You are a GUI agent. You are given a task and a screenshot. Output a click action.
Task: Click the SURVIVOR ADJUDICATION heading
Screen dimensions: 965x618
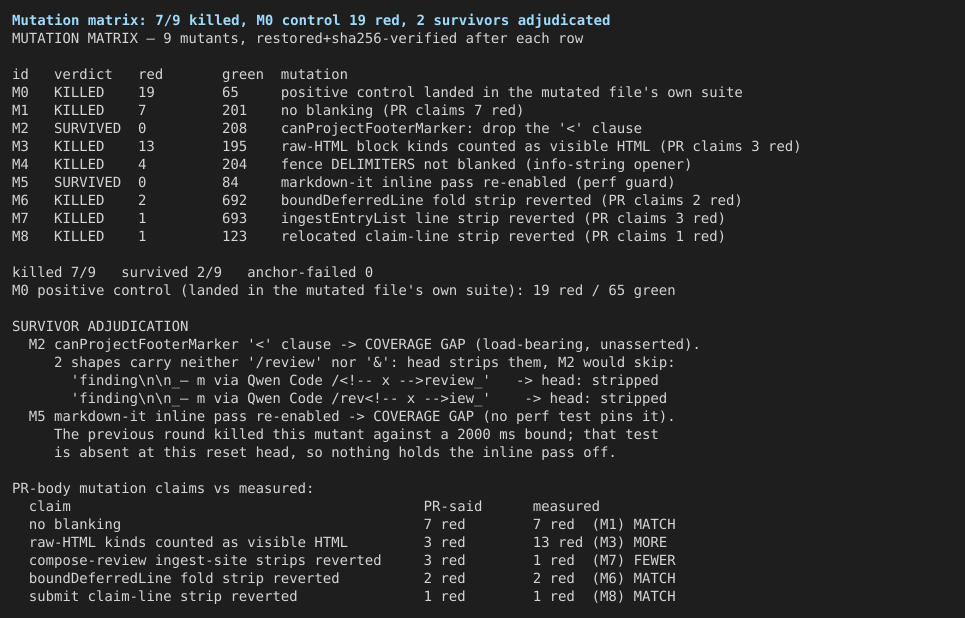(100, 326)
